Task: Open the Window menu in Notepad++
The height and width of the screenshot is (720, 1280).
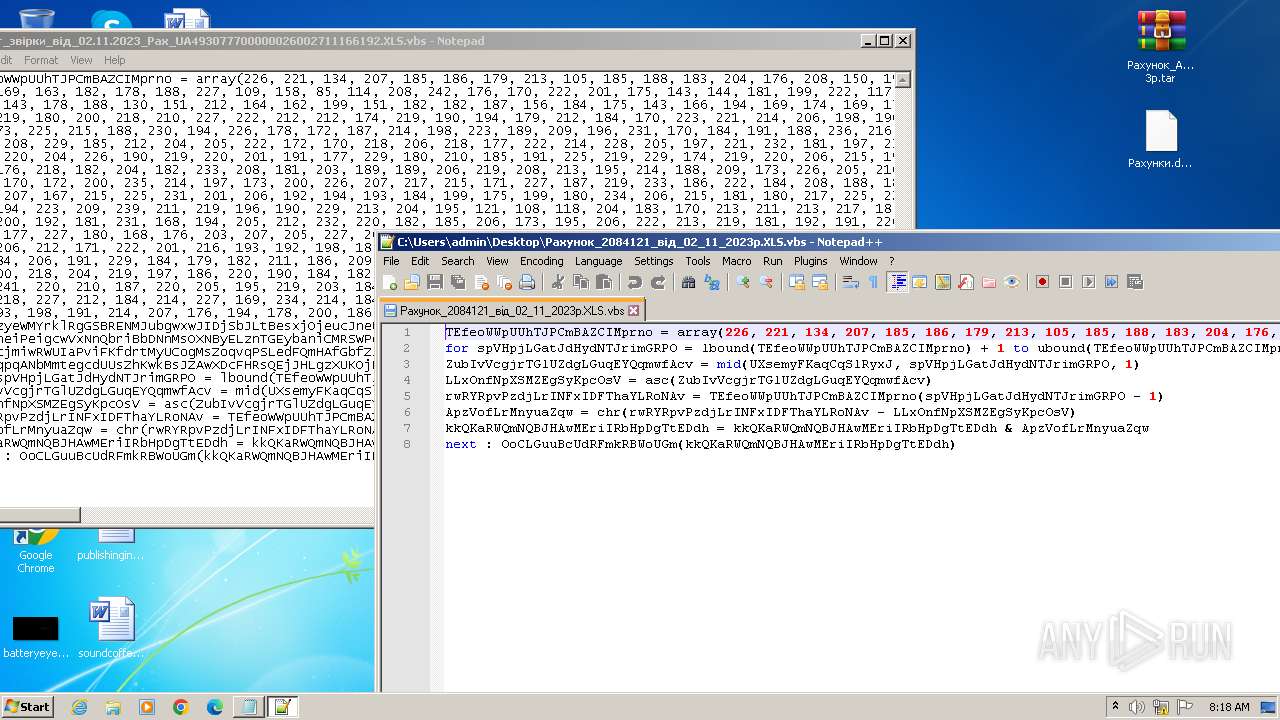Action: tap(858, 261)
